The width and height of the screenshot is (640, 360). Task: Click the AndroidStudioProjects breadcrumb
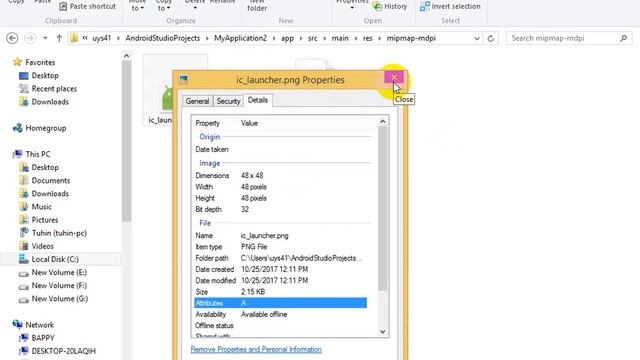pyautogui.click(x=162, y=38)
